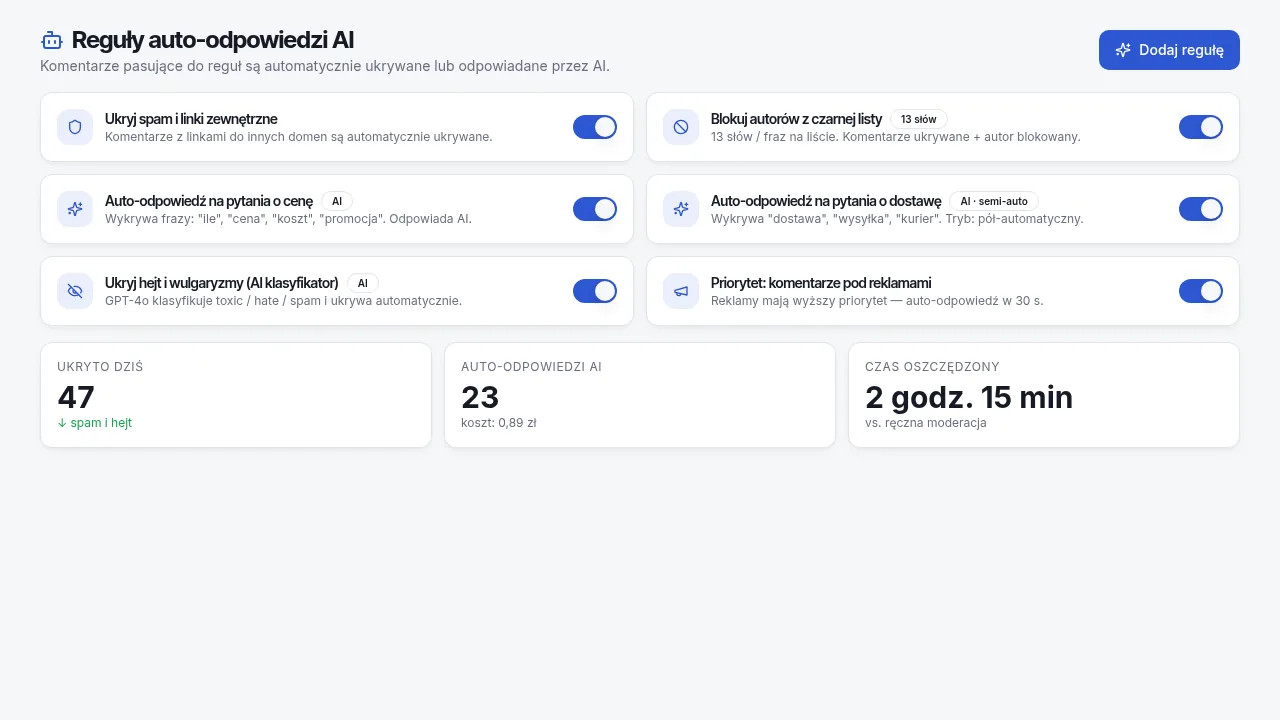
Task: Click the CZAS OSZCZĘDZONY card label
Action: pos(932,367)
